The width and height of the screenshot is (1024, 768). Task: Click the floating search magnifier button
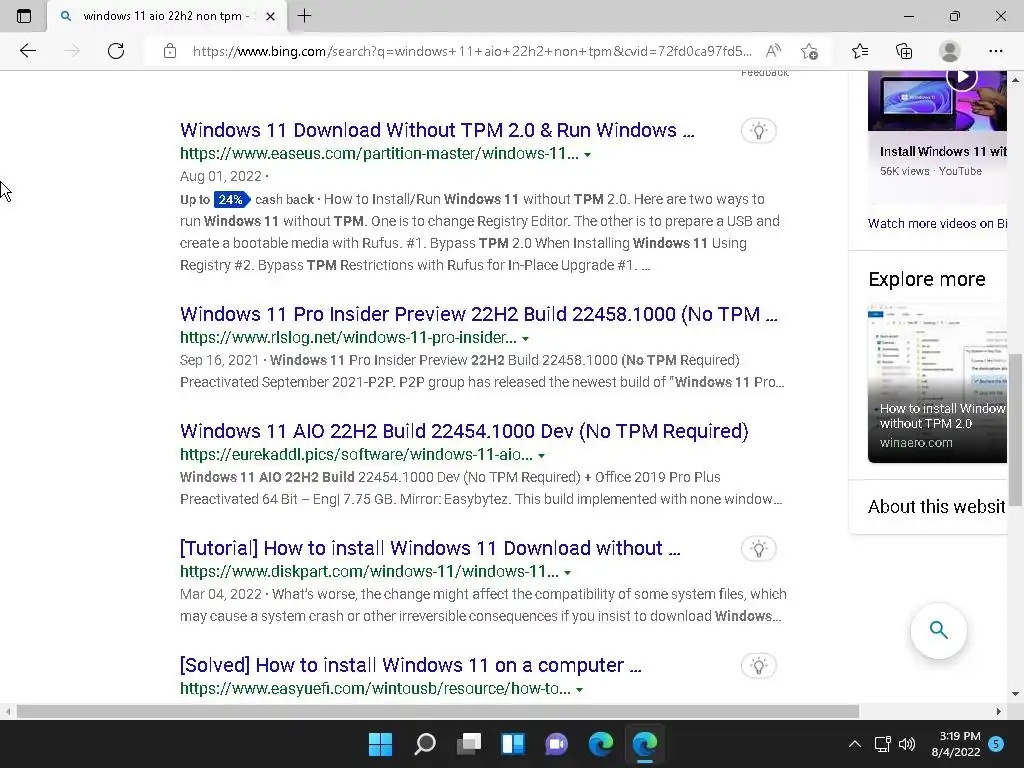tap(938, 630)
